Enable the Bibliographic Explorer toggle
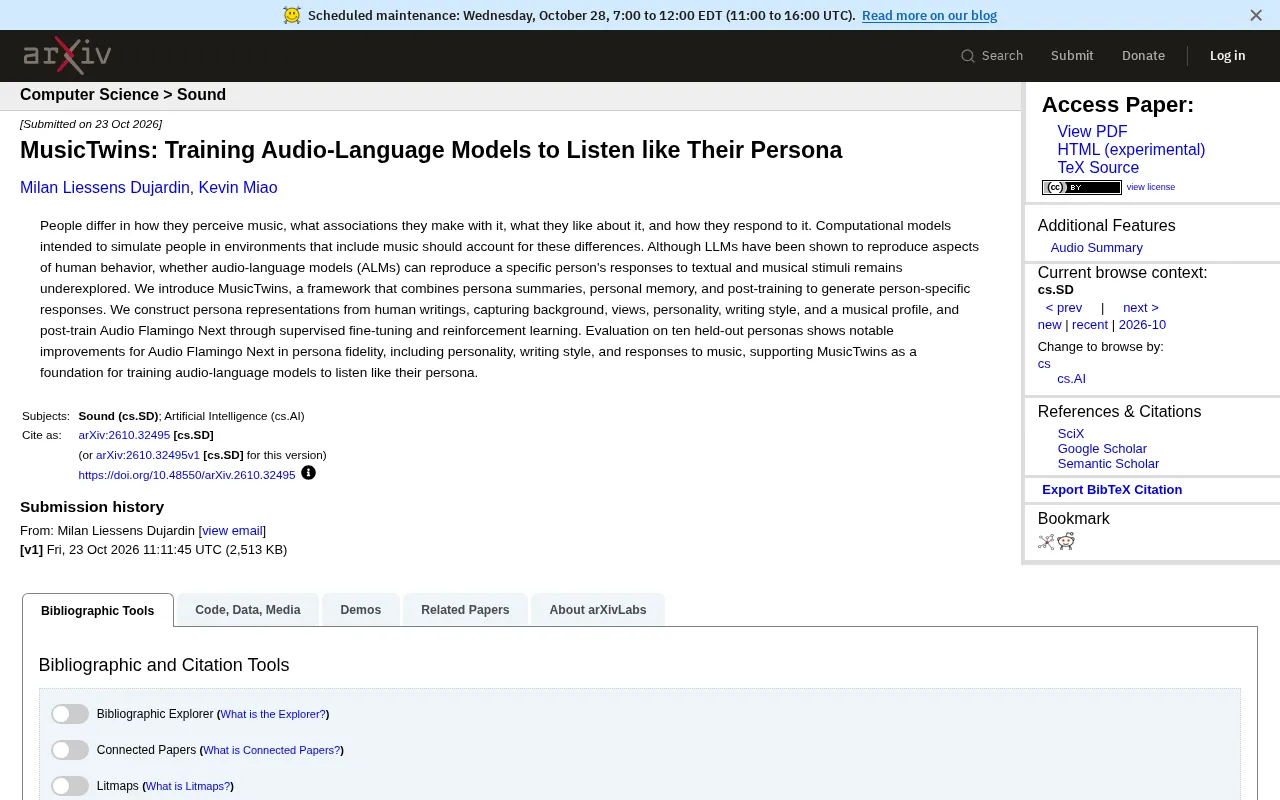 coord(70,714)
